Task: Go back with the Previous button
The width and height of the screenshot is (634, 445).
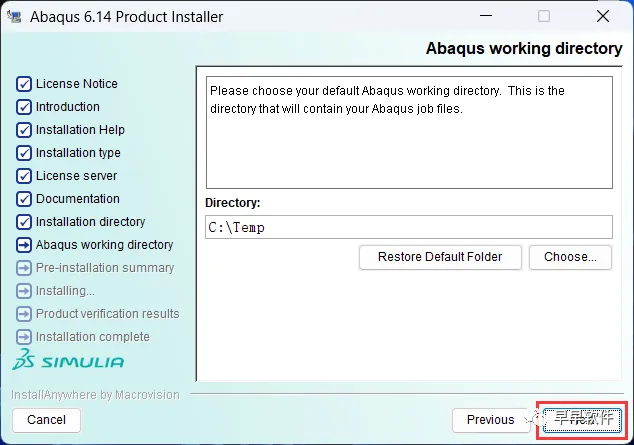Action: click(x=490, y=420)
